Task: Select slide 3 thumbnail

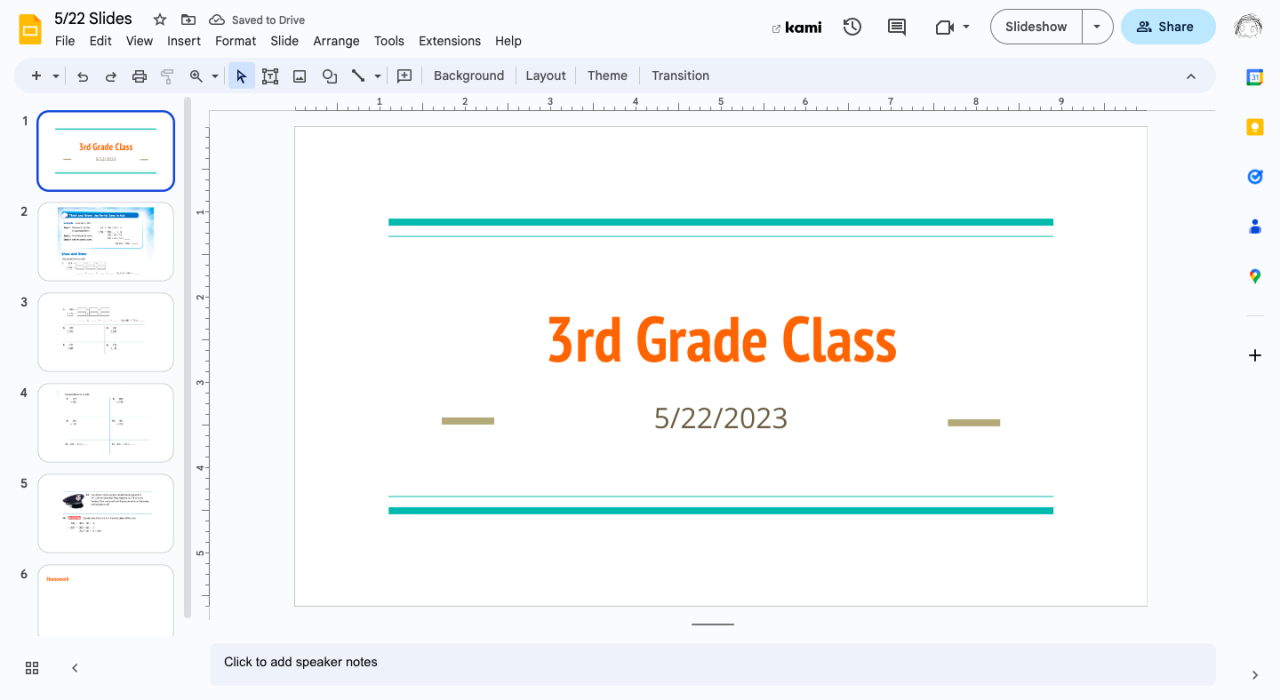Action: click(x=106, y=332)
